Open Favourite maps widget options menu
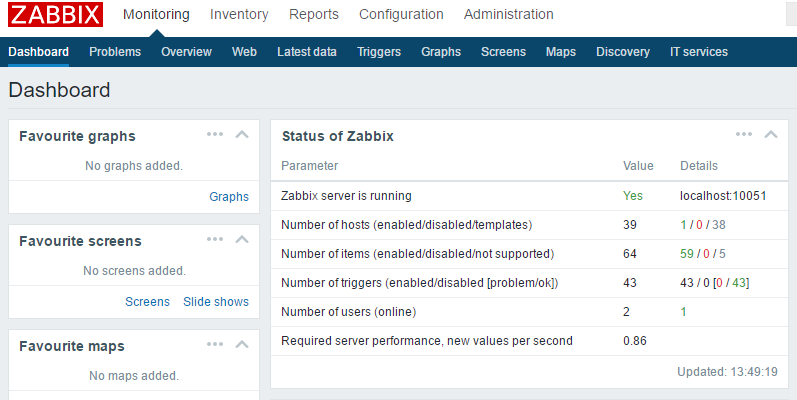 click(215, 345)
